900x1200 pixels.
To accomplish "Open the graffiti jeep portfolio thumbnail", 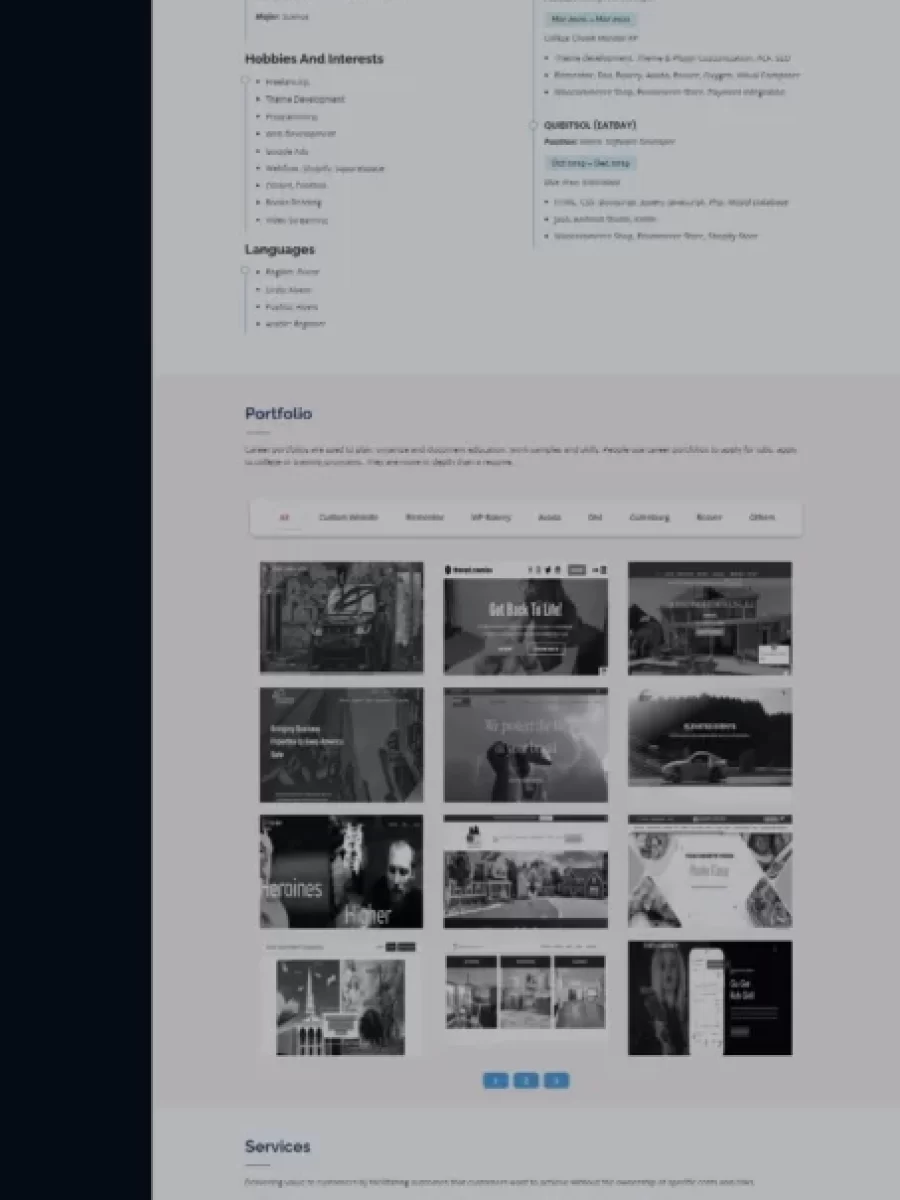I will 341,617.
